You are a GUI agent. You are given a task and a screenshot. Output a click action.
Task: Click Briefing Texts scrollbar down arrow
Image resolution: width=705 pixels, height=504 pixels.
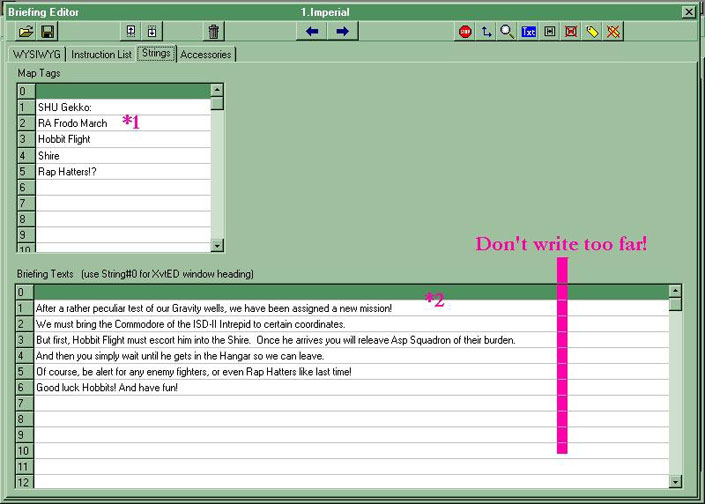tap(675, 482)
